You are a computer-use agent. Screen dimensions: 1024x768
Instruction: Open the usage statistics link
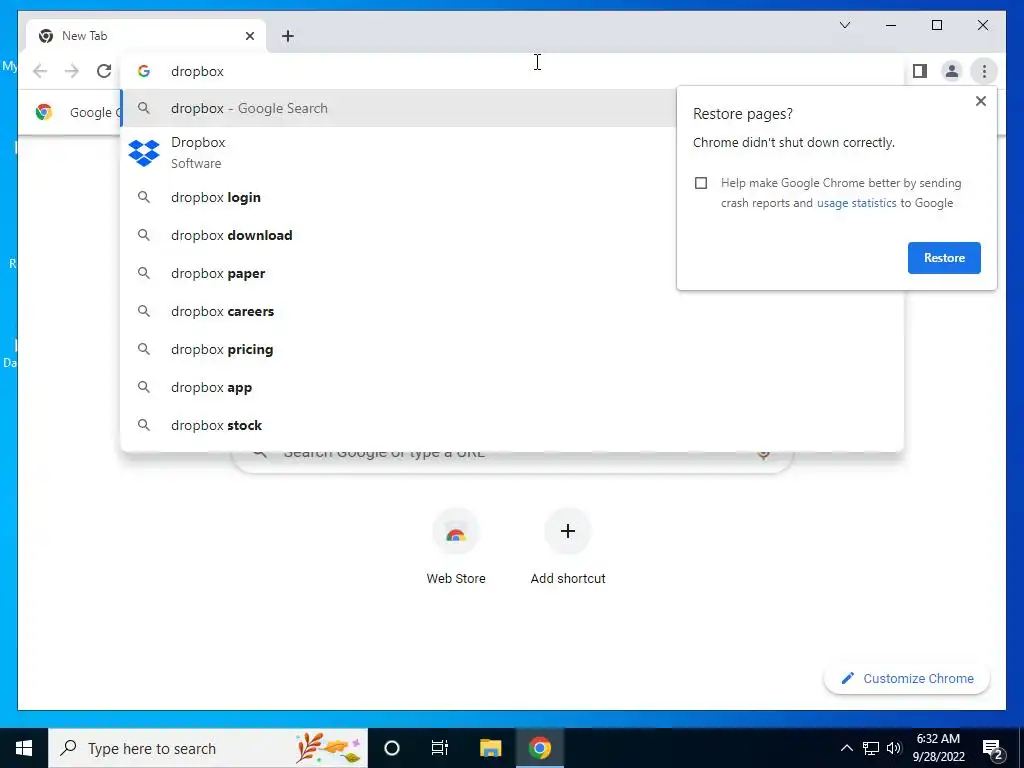point(856,203)
